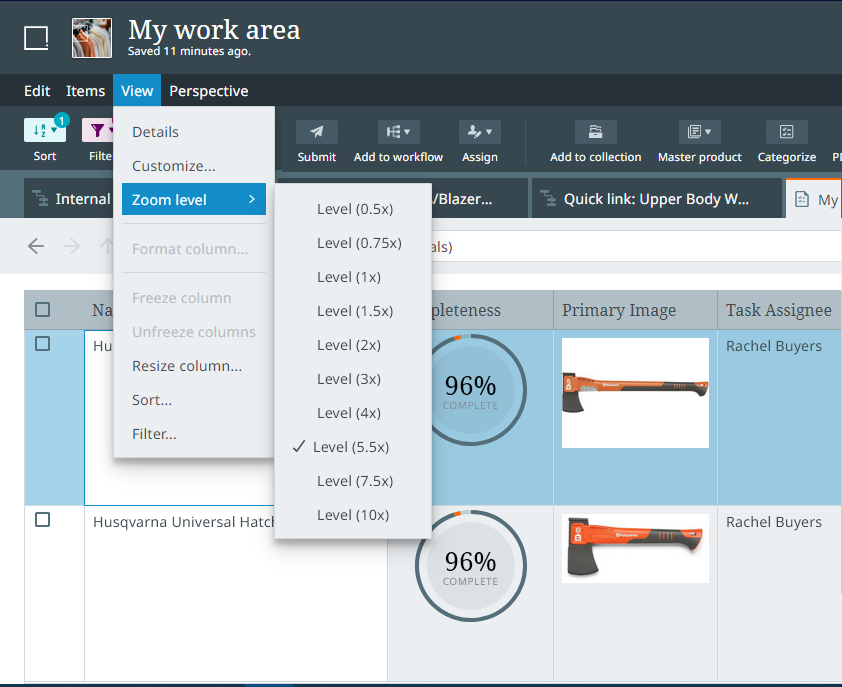Click the square icon beside the avatar
This screenshot has width=842, height=687.
(36, 38)
